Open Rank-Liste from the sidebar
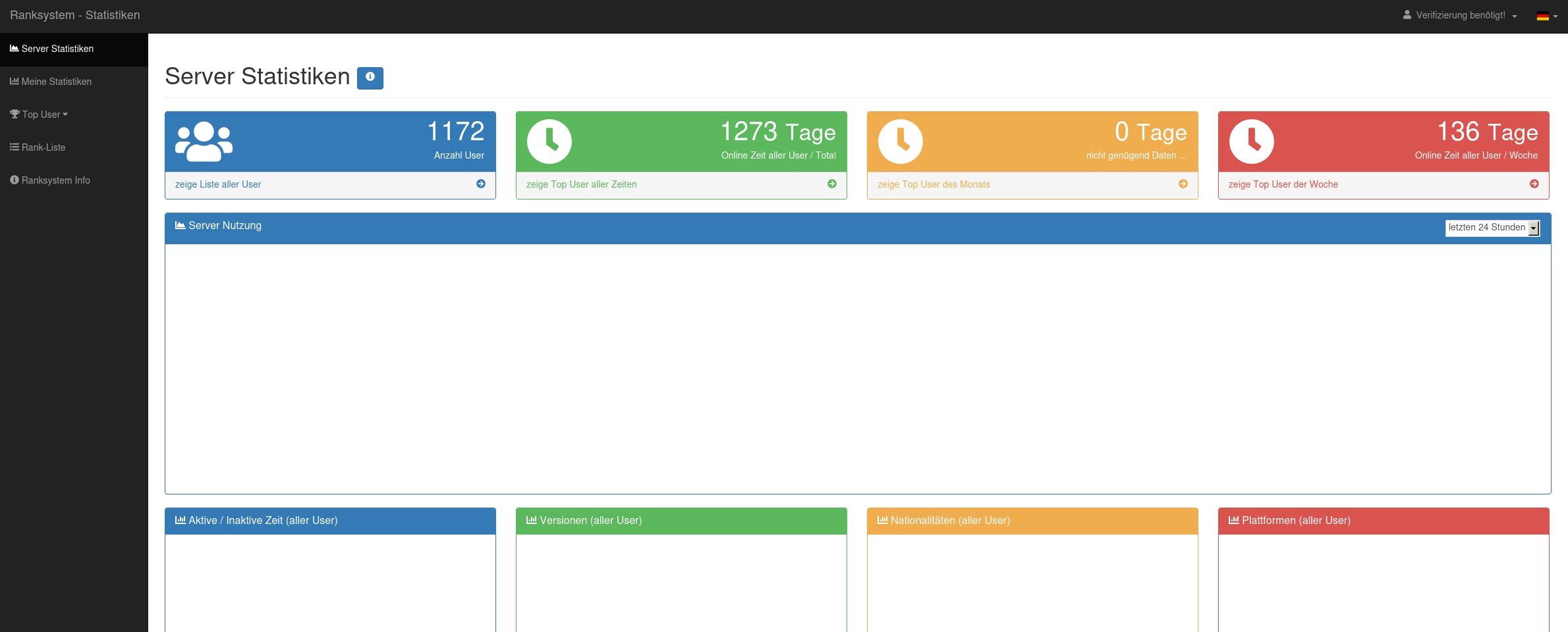Screen dimensions: 1568x632 pos(74,147)
